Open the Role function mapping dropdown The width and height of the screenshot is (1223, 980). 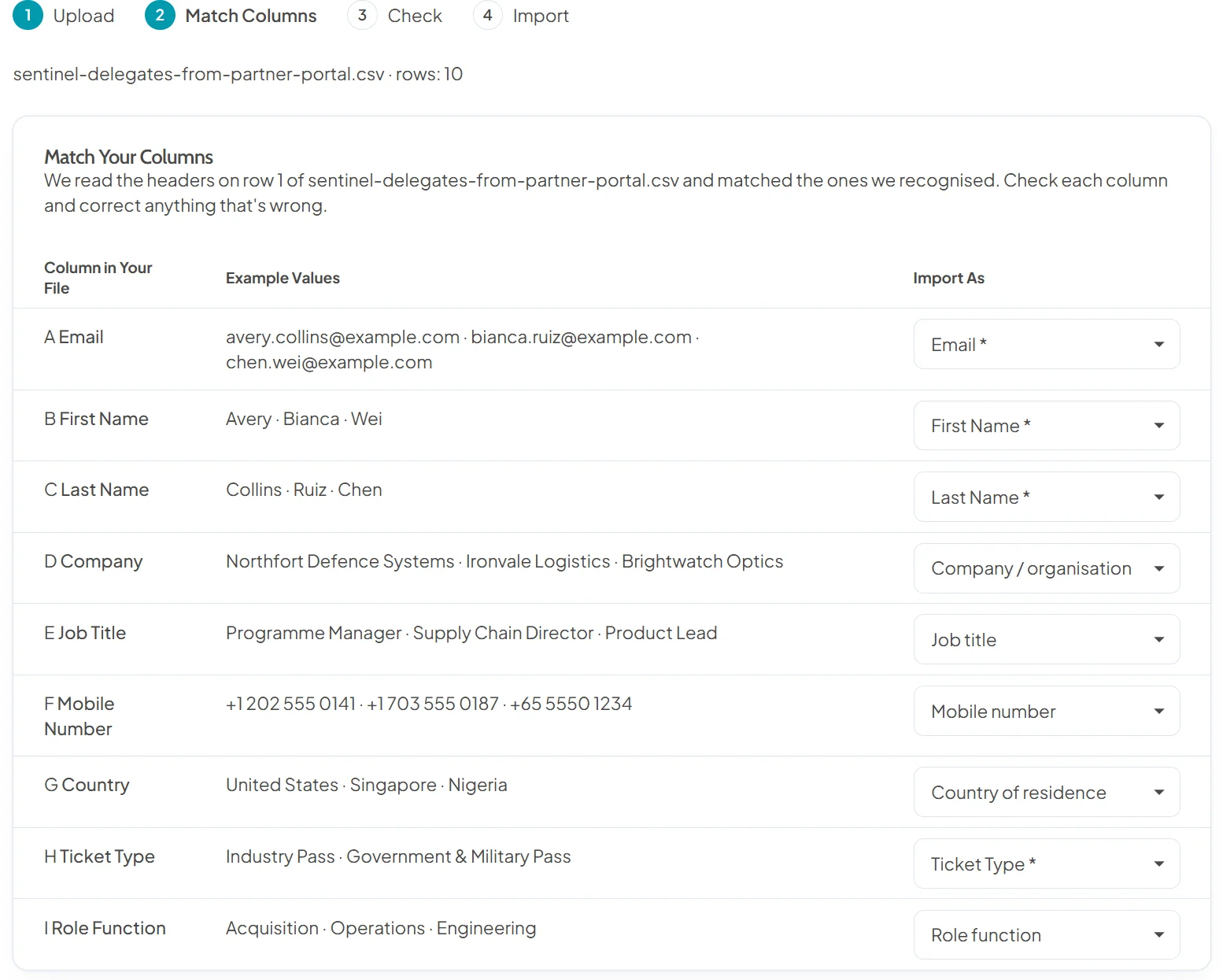point(1046,934)
